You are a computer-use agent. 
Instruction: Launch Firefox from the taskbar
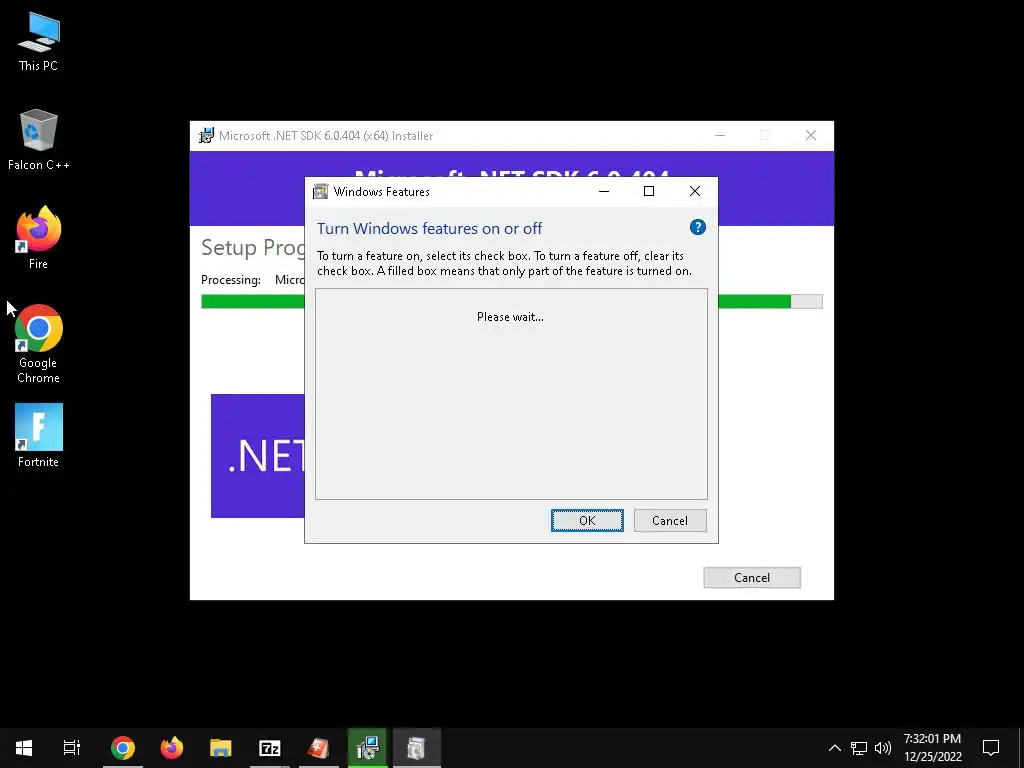coord(172,748)
